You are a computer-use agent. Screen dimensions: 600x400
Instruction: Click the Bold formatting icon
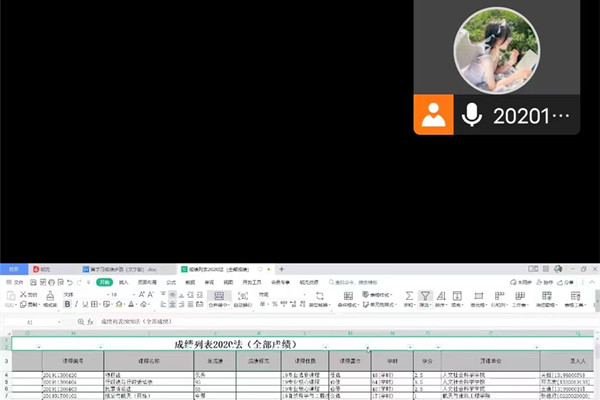click(x=67, y=305)
